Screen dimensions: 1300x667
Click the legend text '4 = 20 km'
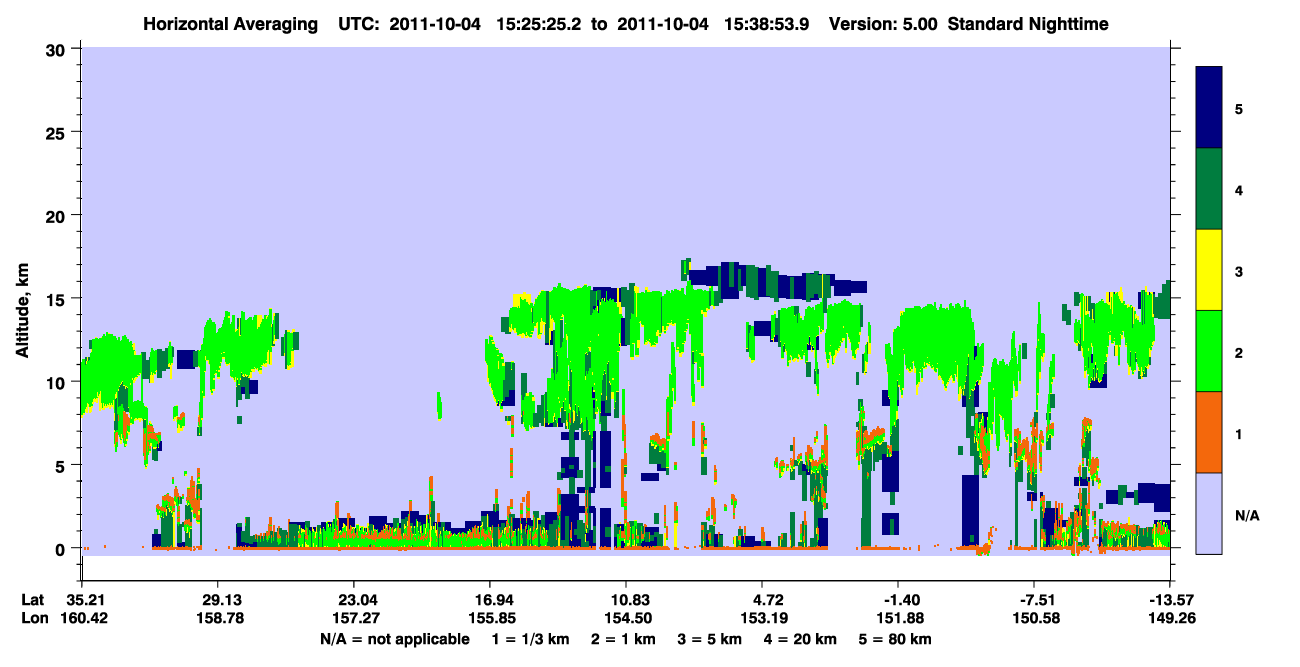tap(800, 639)
